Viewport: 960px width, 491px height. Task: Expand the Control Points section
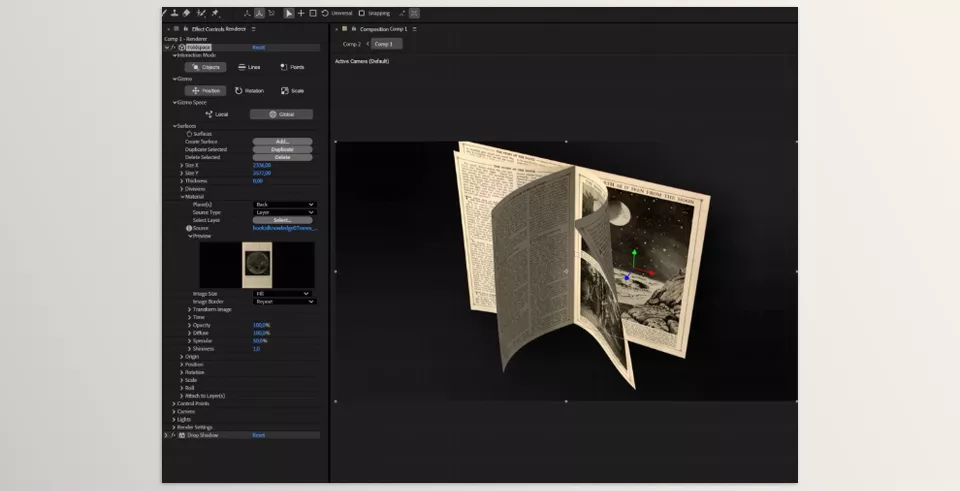pyautogui.click(x=174, y=404)
